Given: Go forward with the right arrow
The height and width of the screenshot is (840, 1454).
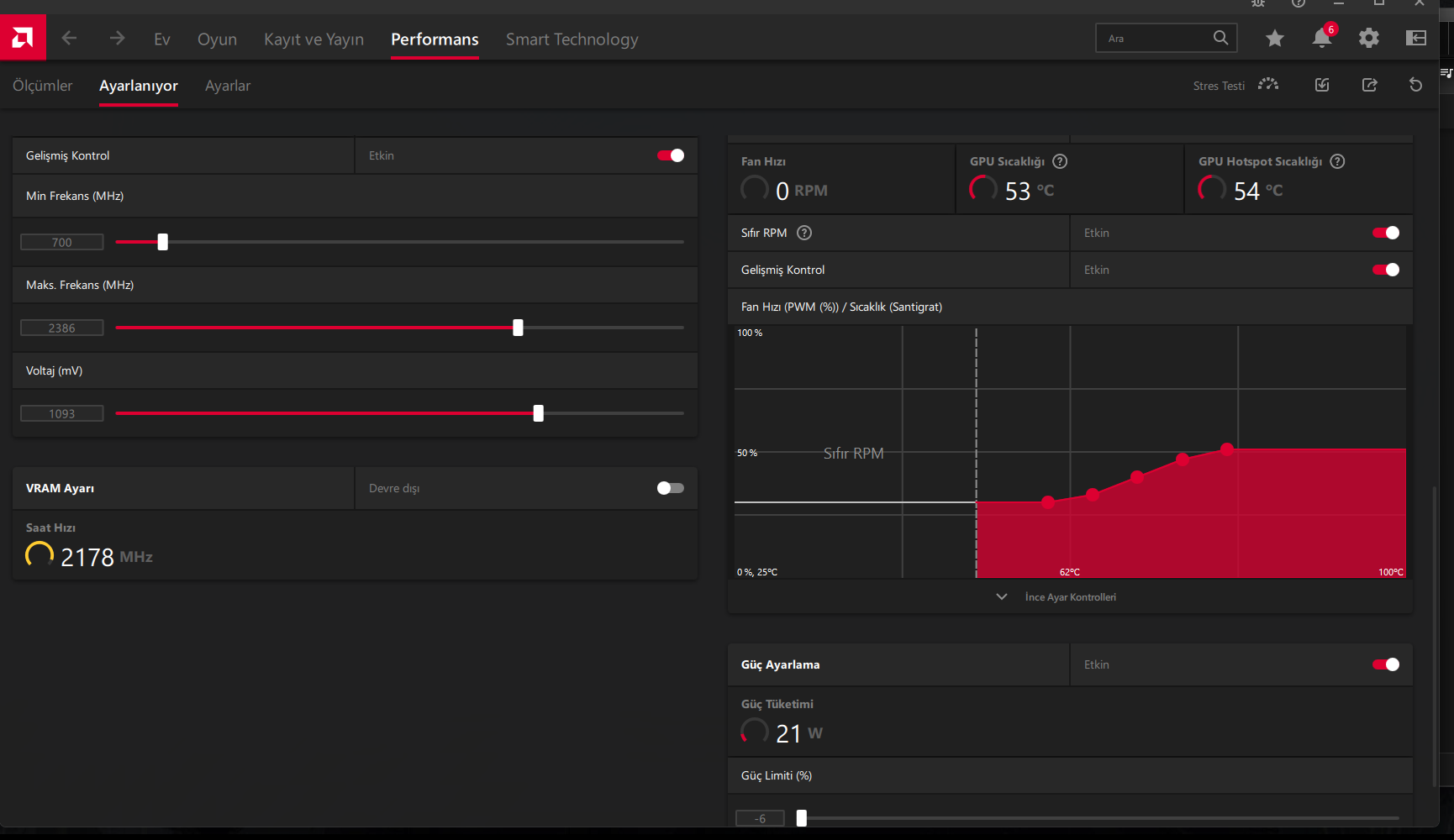Looking at the screenshot, I should [x=117, y=38].
